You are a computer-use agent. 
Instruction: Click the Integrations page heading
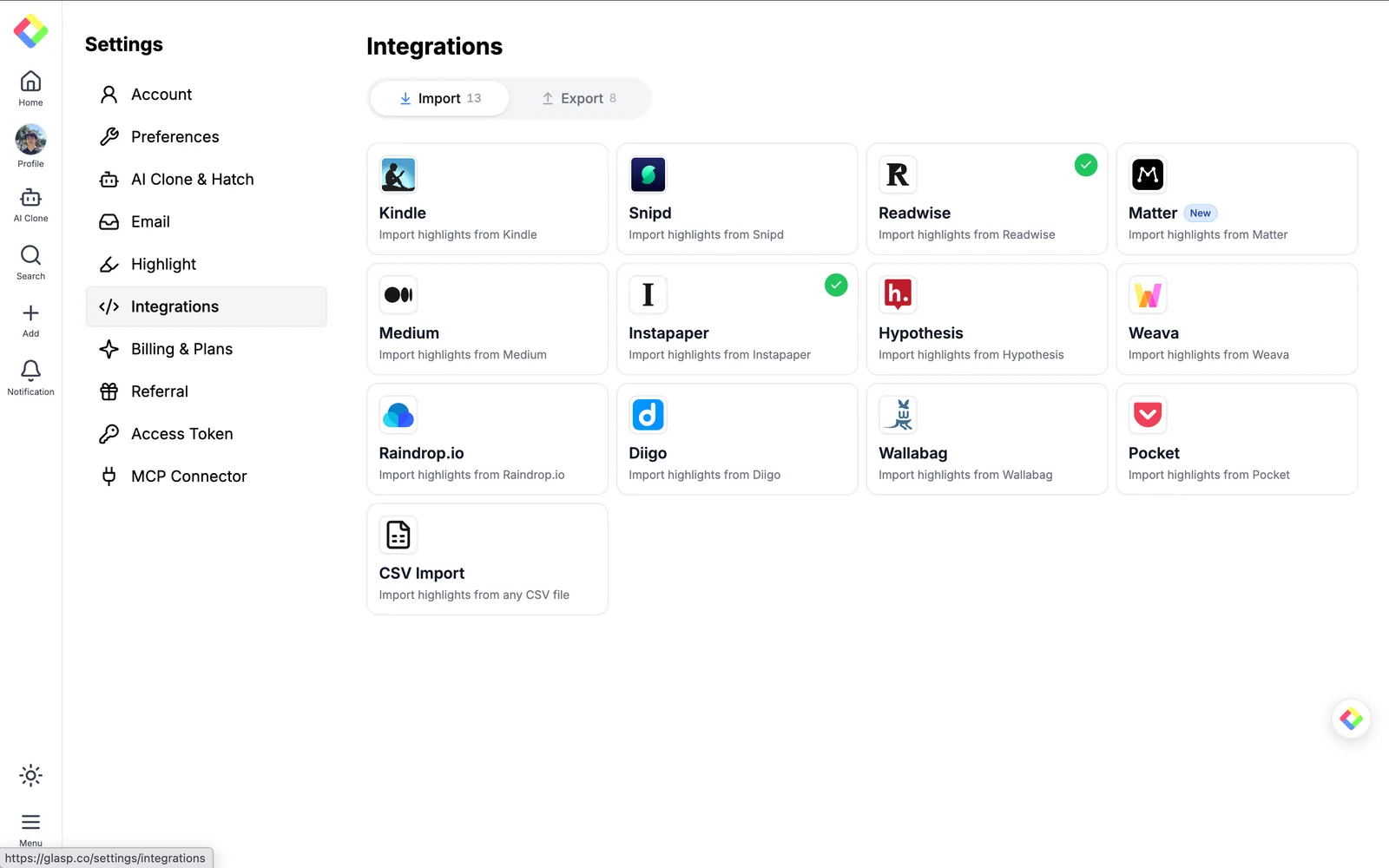[x=434, y=47]
